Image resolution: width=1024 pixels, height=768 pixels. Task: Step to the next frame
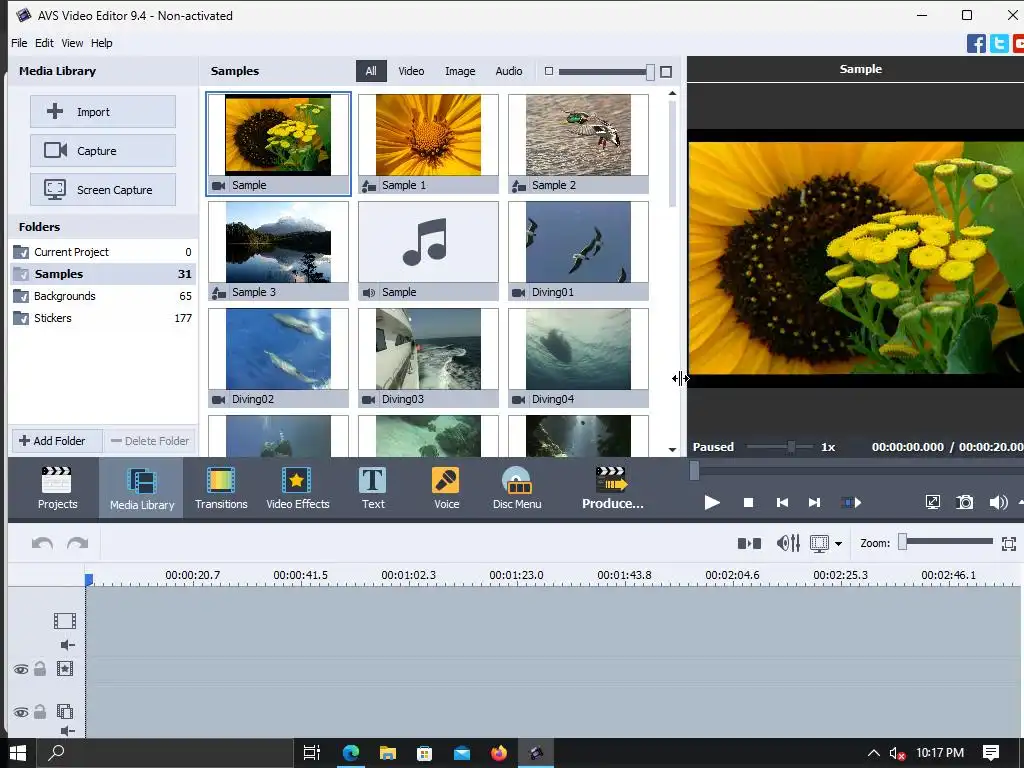(x=814, y=502)
